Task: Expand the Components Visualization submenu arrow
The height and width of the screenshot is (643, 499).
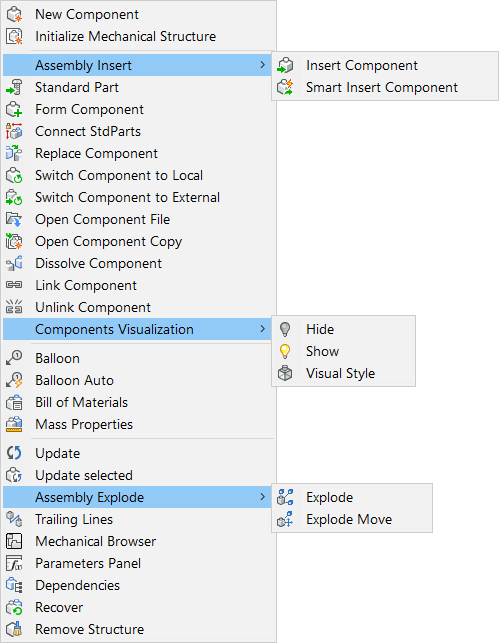Action: (263, 329)
